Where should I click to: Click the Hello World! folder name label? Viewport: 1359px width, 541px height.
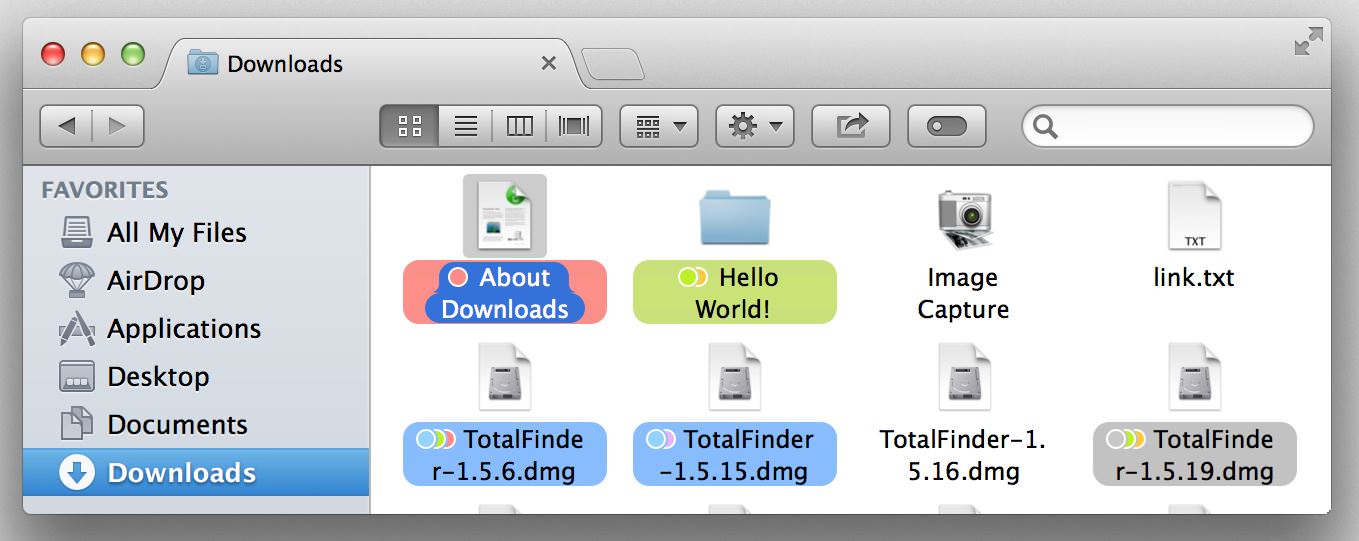click(735, 293)
